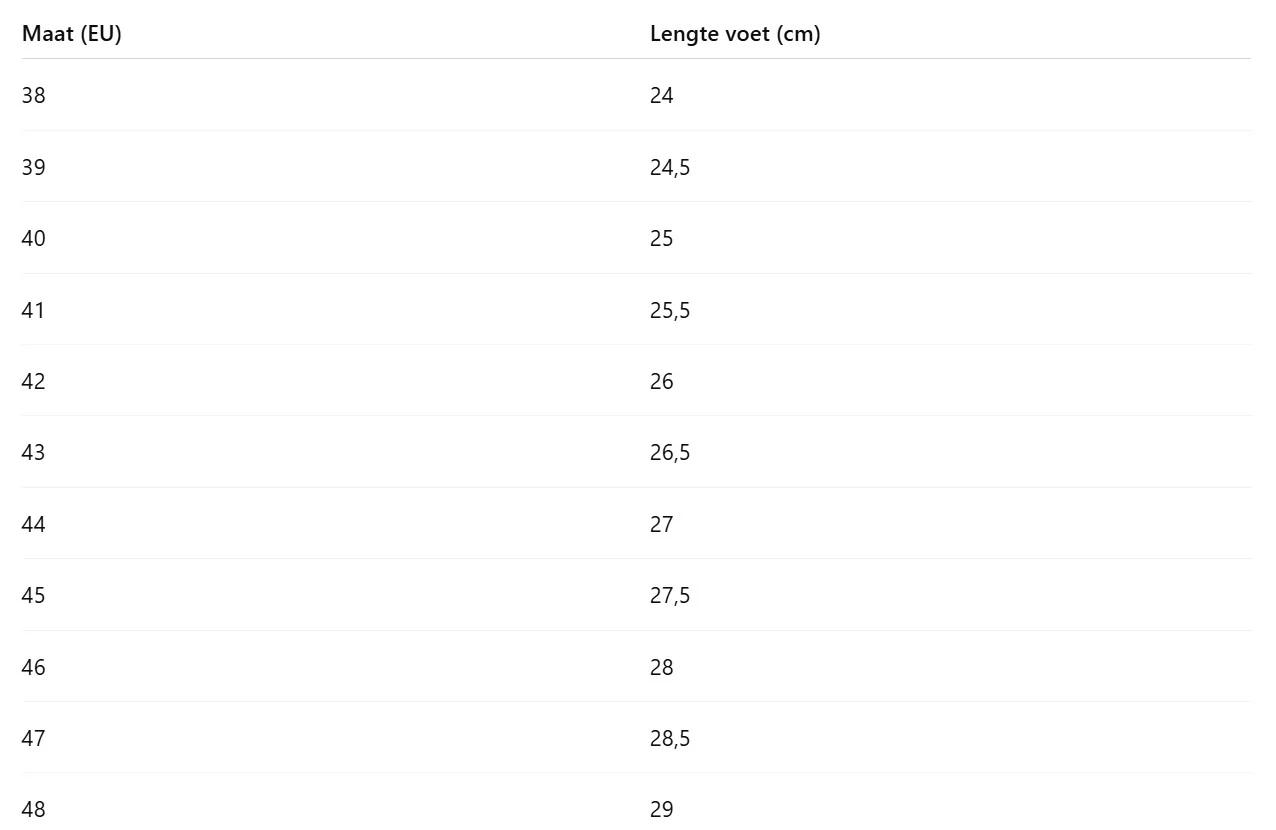Click the EU size 42 entry
1276x830 pixels.
click(x=34, y=382)
